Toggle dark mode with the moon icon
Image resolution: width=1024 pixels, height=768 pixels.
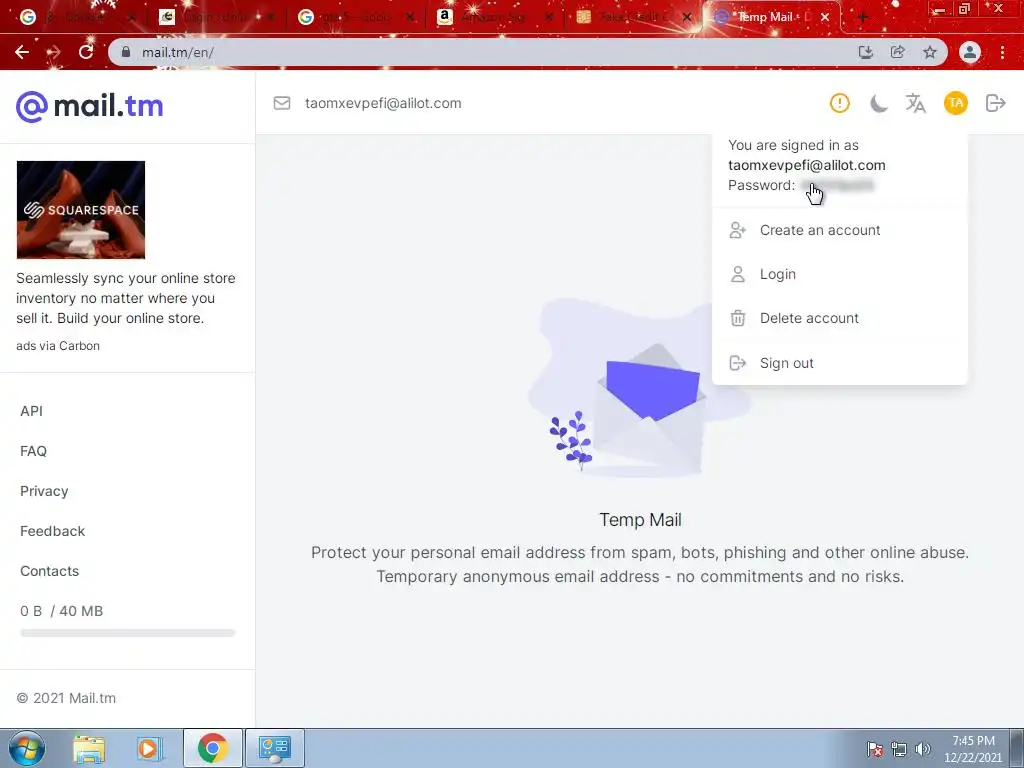tap(878, 103)
